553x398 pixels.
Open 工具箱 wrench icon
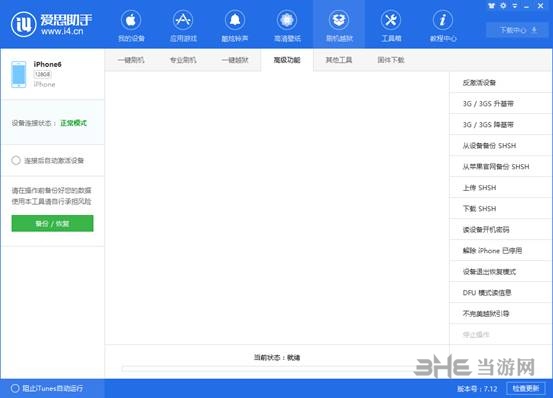point(391,20)
